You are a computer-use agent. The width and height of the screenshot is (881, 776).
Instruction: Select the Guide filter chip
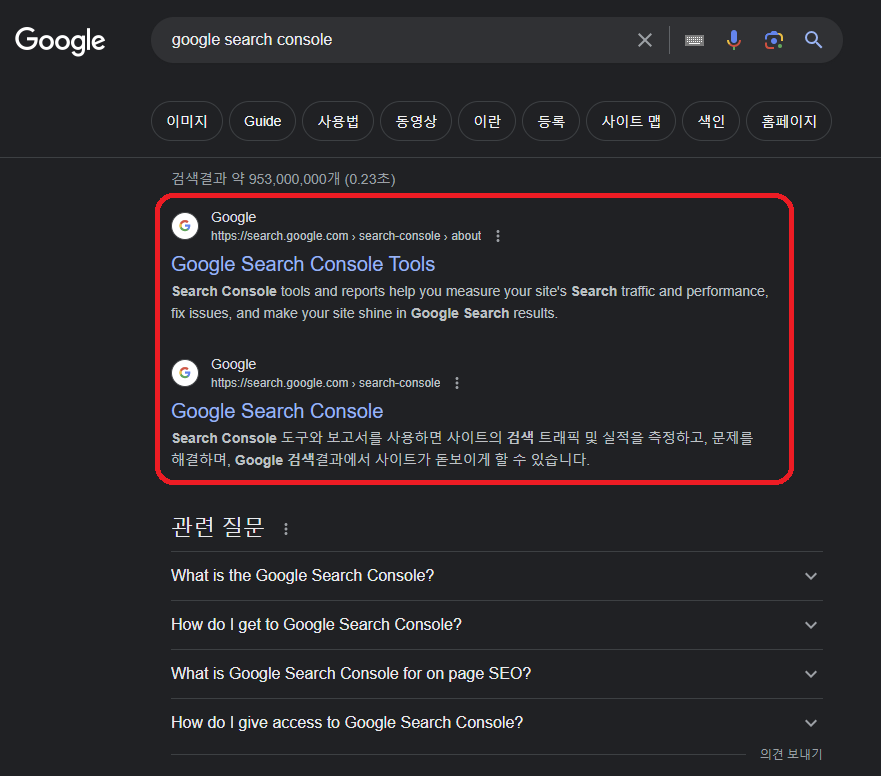click(262, 121)
